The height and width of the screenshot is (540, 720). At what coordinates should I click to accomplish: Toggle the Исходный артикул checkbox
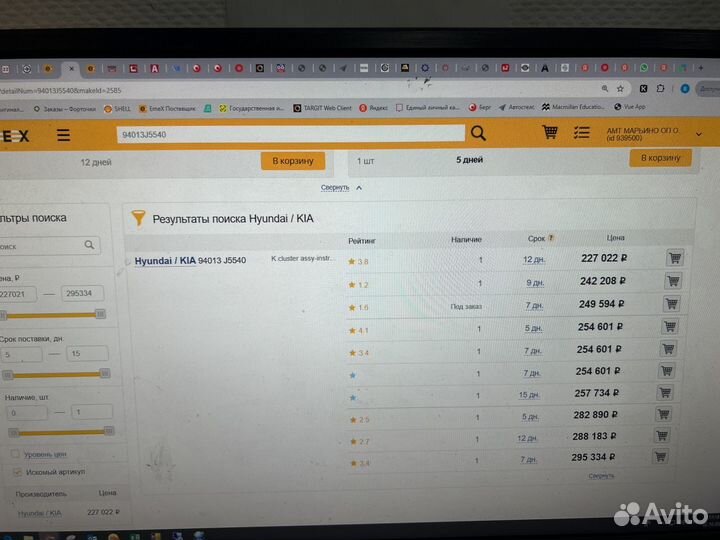pos(17,472)
